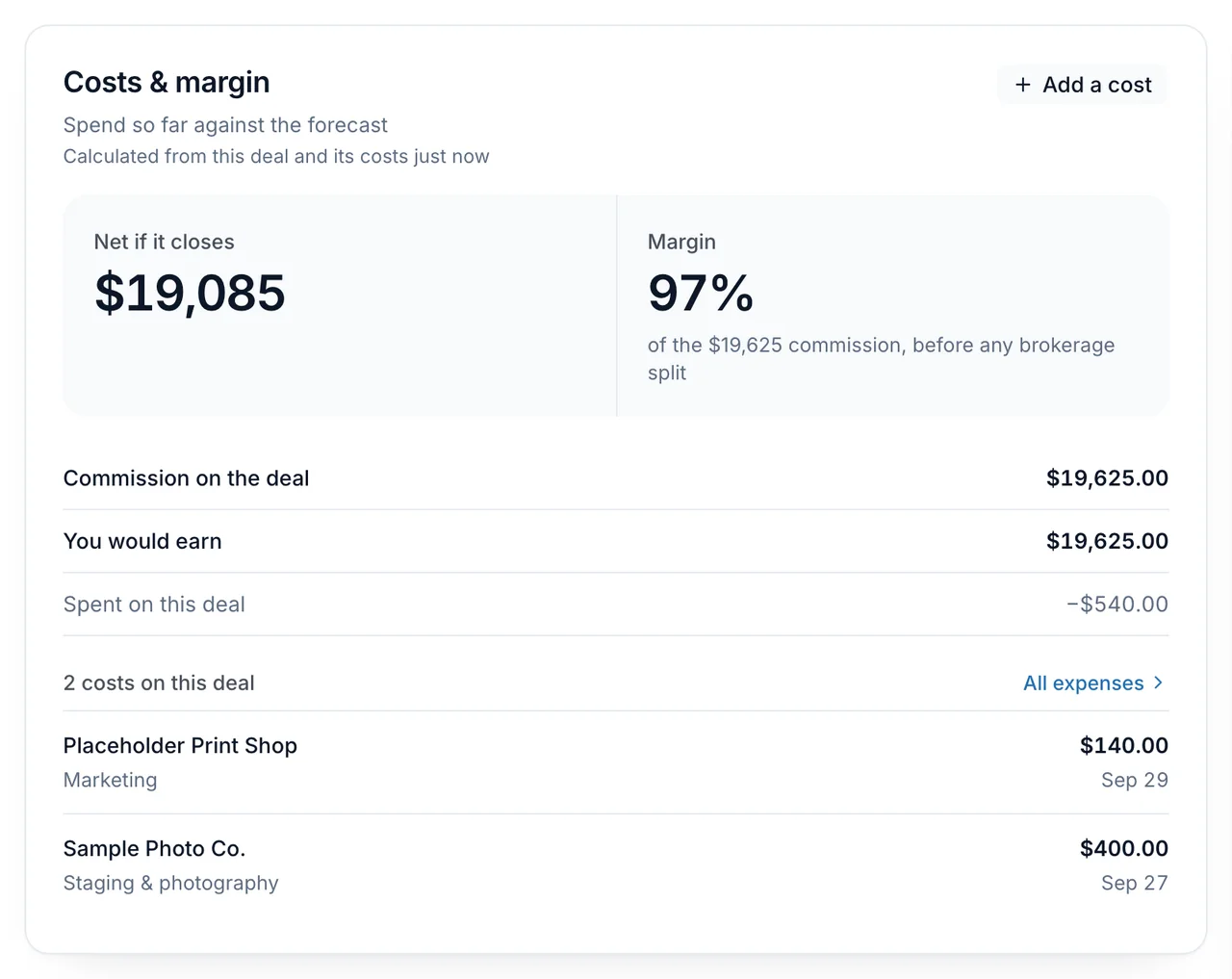Click the $19,085 net figure
This screenshot has width=1232, height=979.
[x=190, y=293]
